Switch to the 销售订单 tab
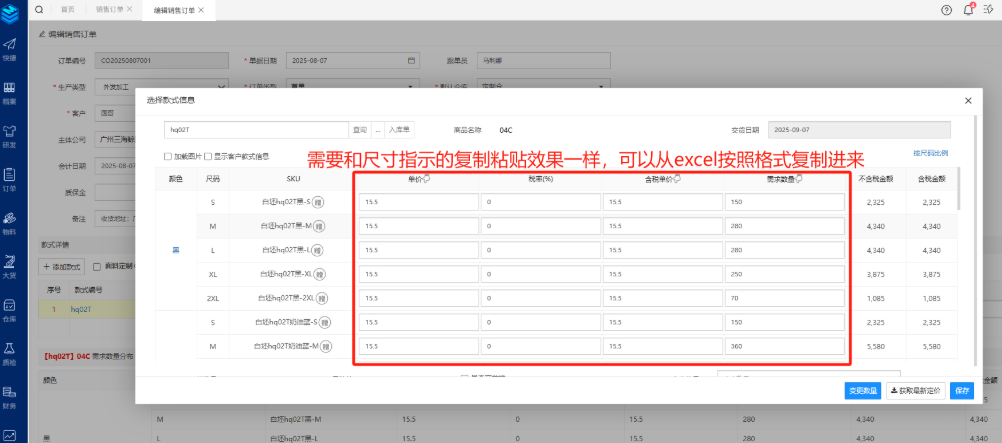The image size is (1002, 443). (110, 9)
